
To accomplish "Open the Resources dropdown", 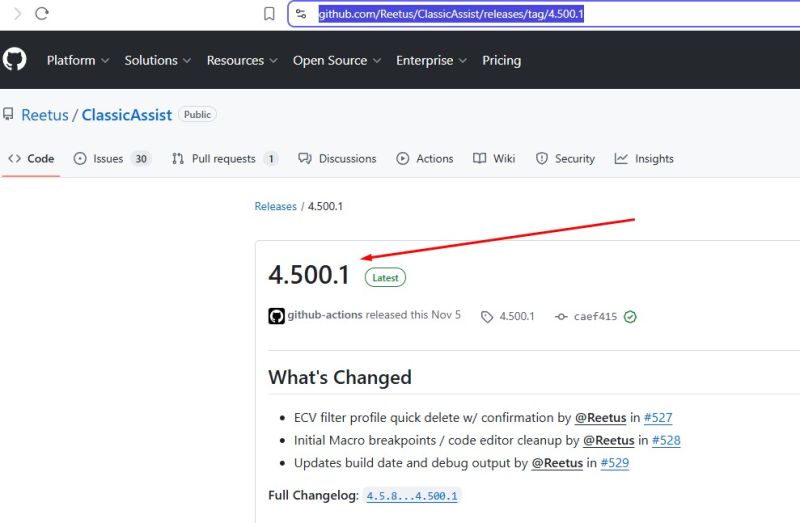I will coord(242,60).
